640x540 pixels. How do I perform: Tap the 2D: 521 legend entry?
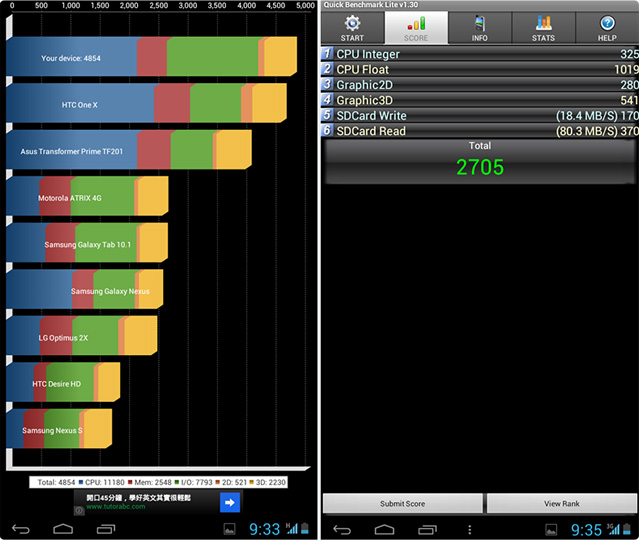pos(231,482)
